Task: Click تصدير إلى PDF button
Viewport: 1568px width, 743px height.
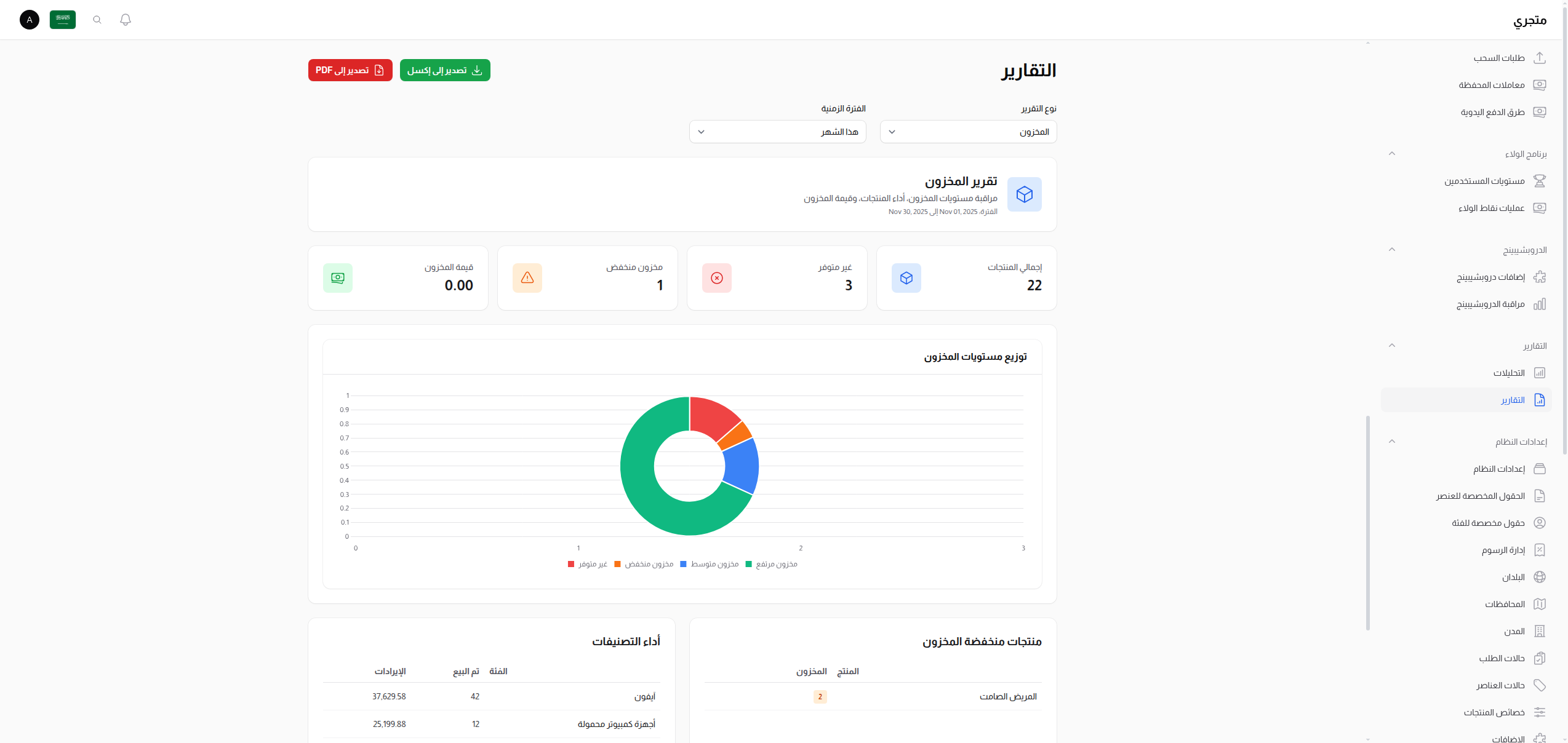Action: (x=350, y=70)
